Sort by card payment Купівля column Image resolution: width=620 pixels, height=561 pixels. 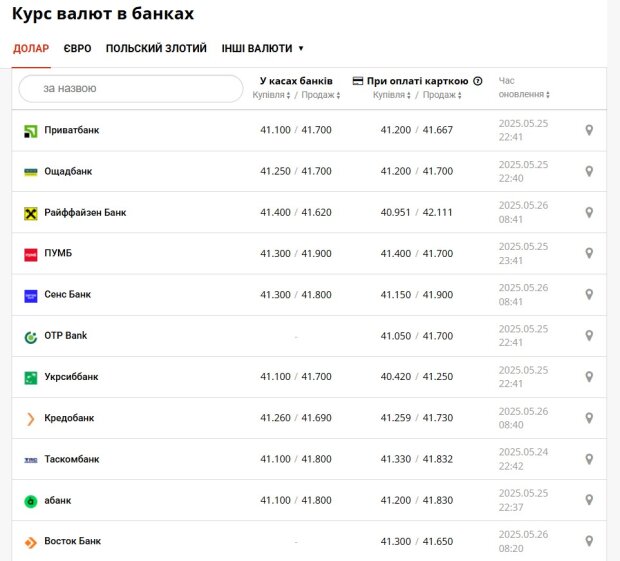pos(392,95)
